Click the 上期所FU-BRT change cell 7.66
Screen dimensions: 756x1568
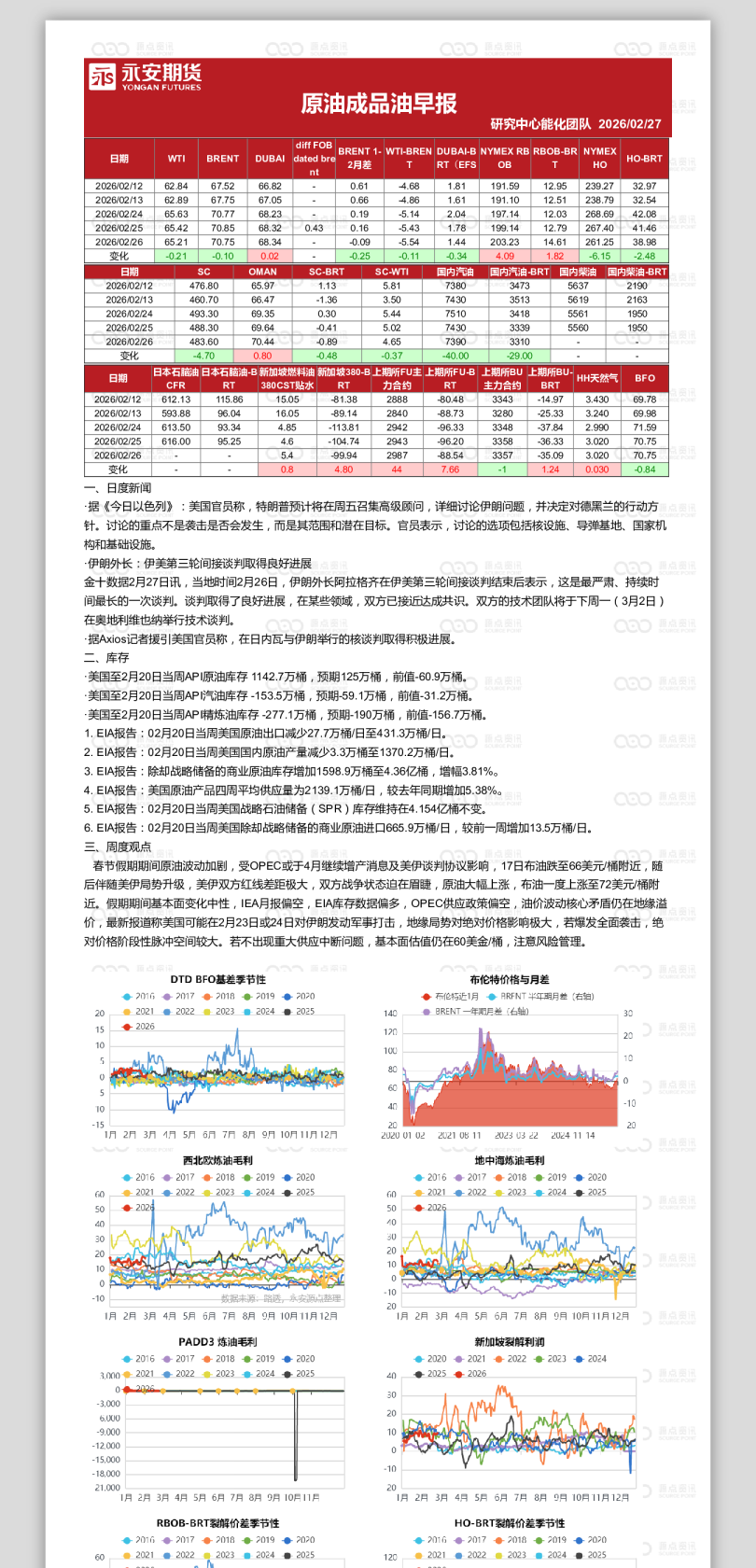click(x=450, y=469)
